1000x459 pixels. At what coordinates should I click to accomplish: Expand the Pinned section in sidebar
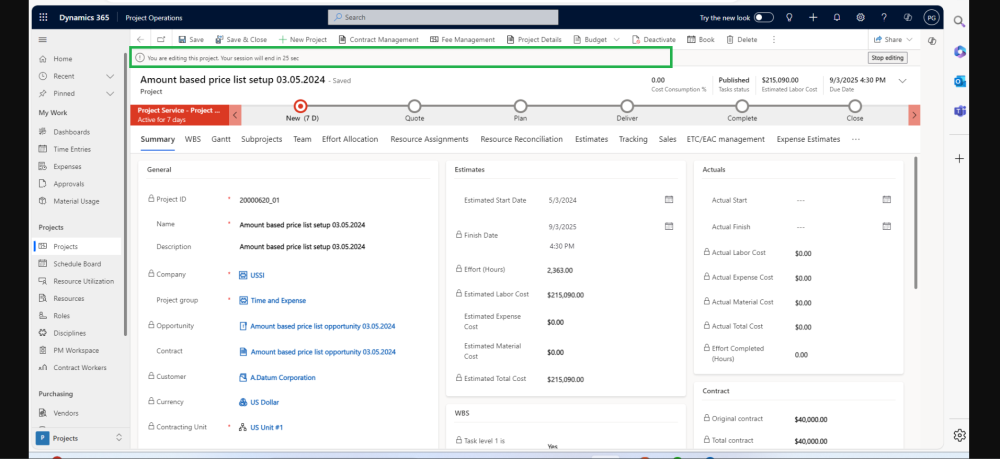point(110,93)
